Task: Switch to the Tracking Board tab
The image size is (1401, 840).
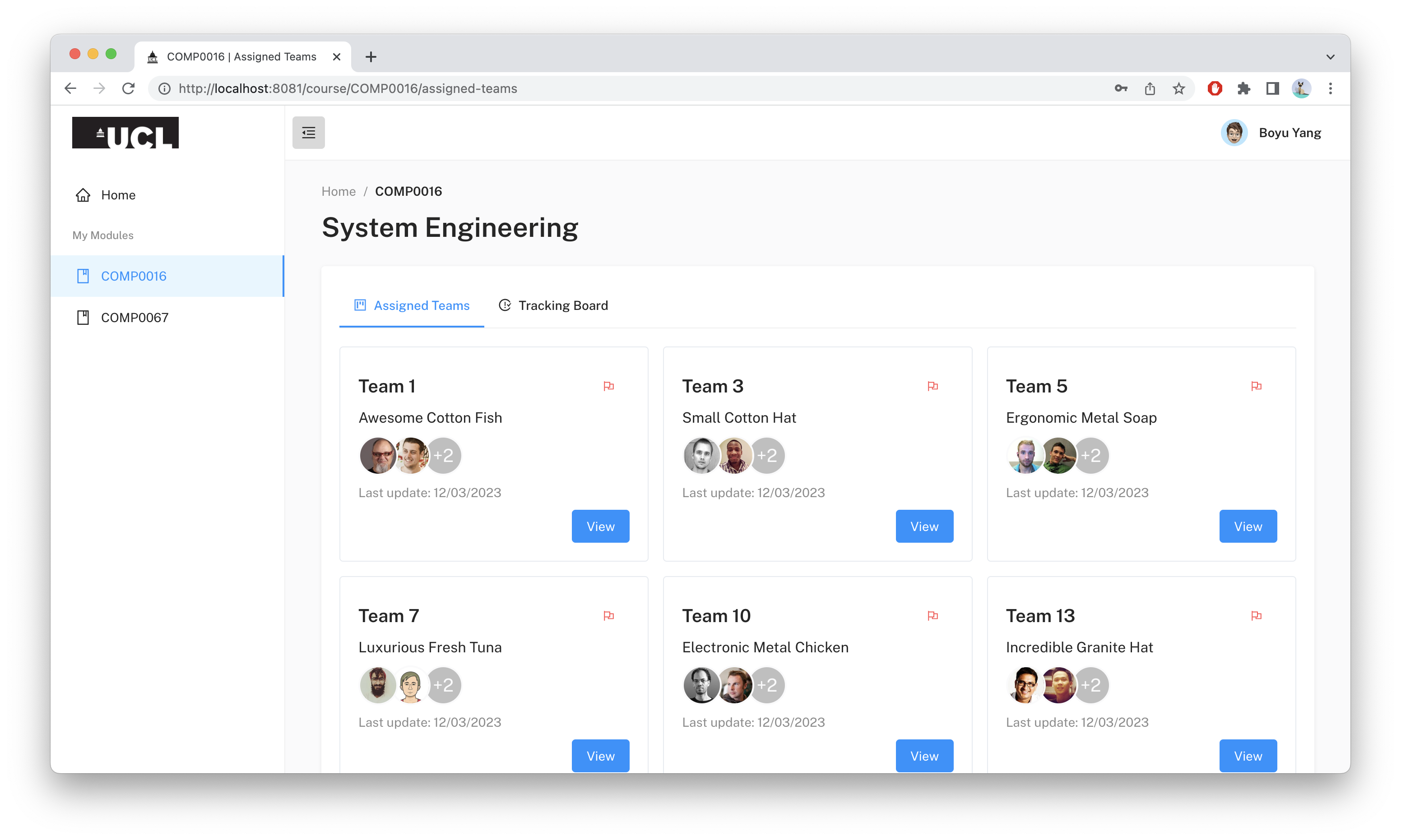Action: (553, 306)
